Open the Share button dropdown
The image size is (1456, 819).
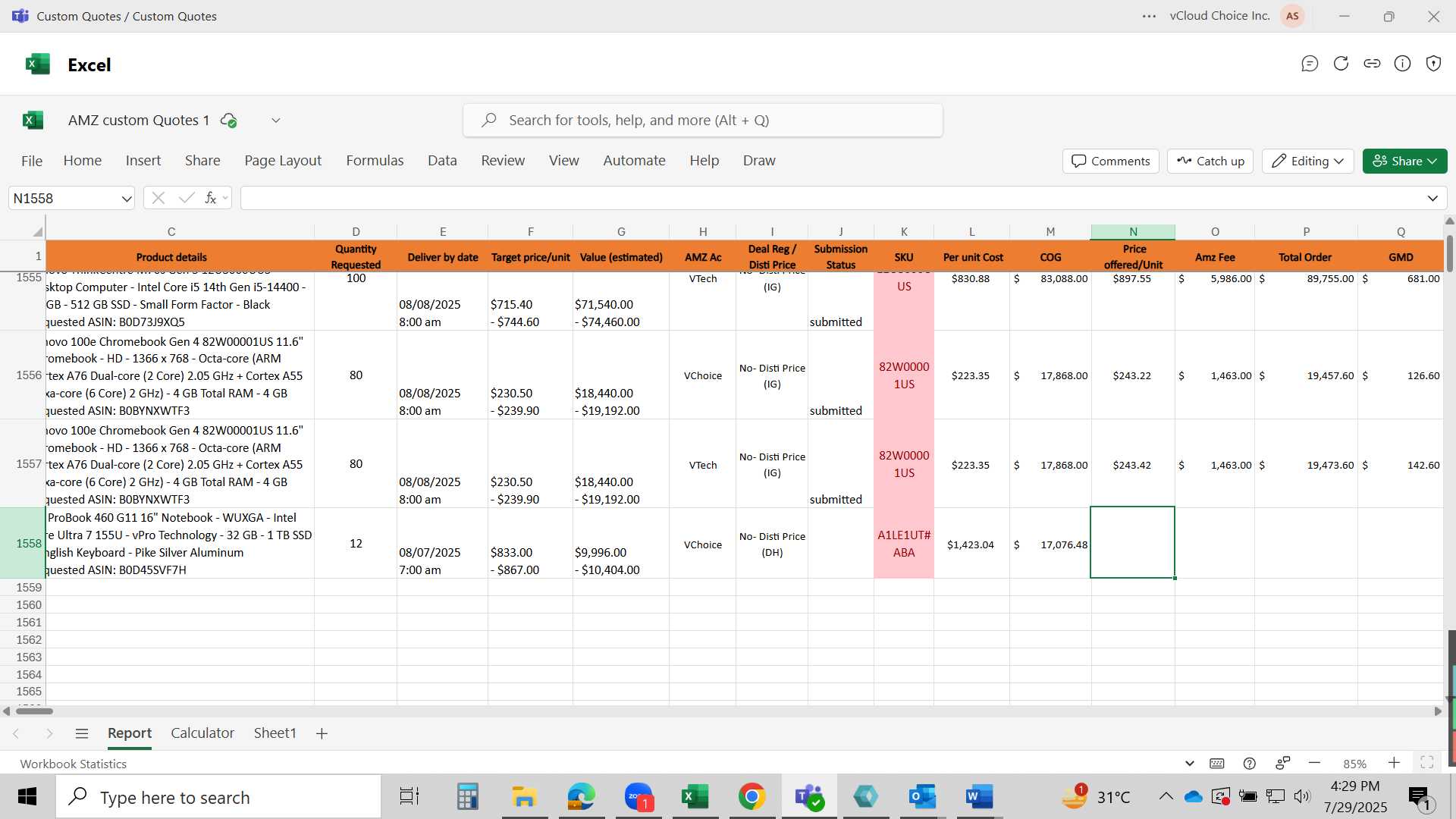1405,161
